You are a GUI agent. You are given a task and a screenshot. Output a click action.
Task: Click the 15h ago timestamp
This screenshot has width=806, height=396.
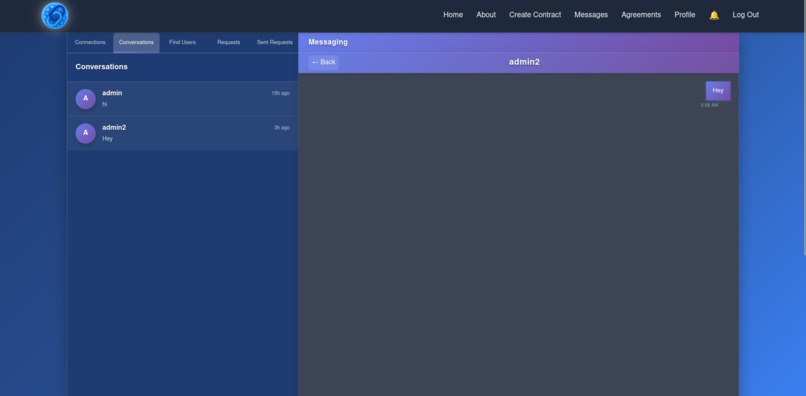coord(281,94)
